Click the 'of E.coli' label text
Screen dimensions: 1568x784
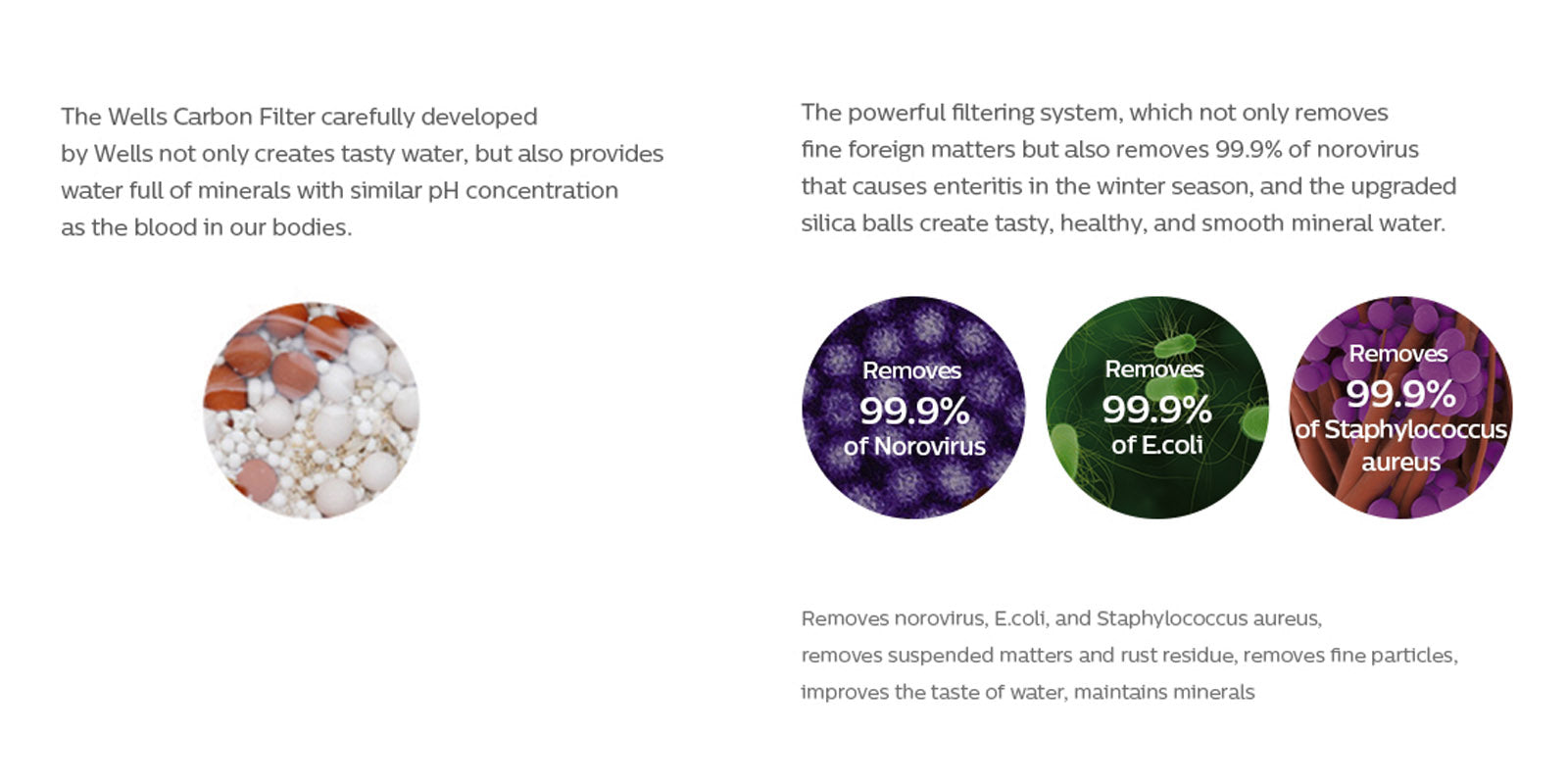click(x=1156, y=445)
